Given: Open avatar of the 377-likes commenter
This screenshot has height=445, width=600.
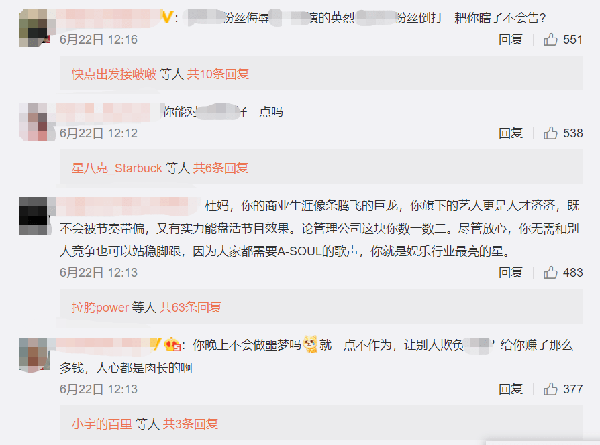Looking at the screenshot, I should [x=34, y=355].
